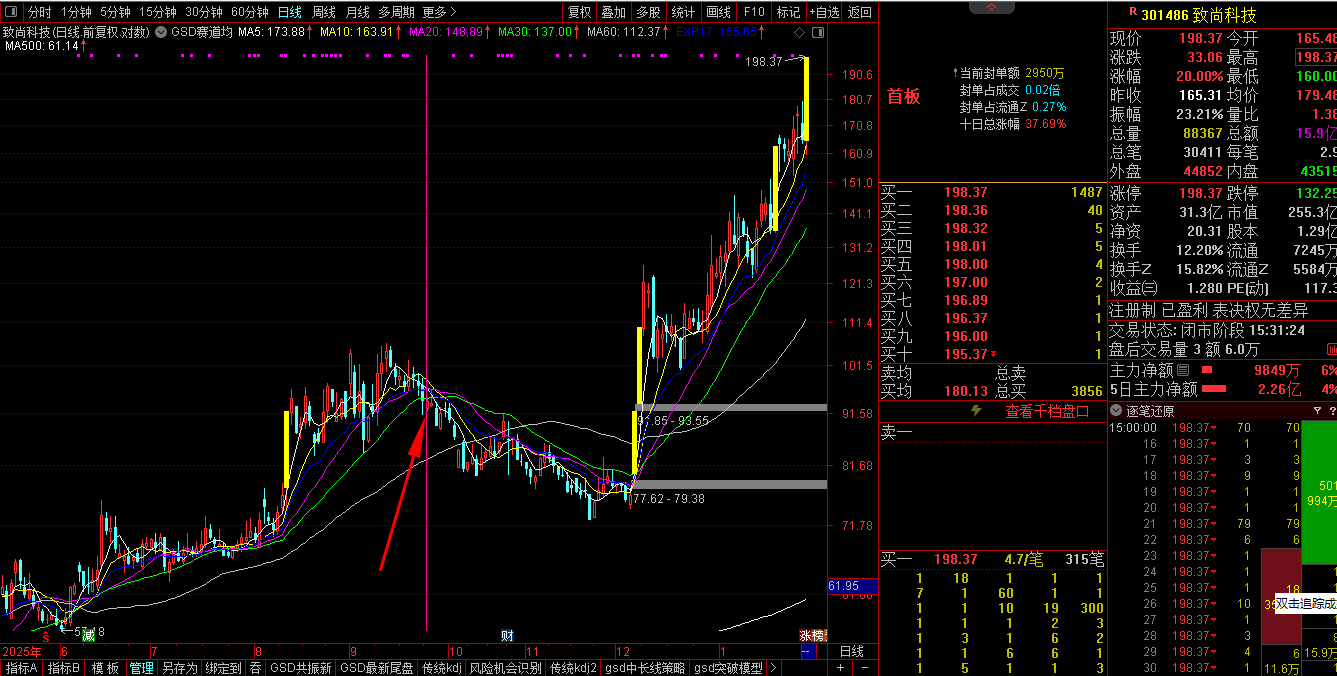Click the plus zoom-in button at chart bottom
The height and width of the screenshot is (676, 1337).
tap(840, 667)
